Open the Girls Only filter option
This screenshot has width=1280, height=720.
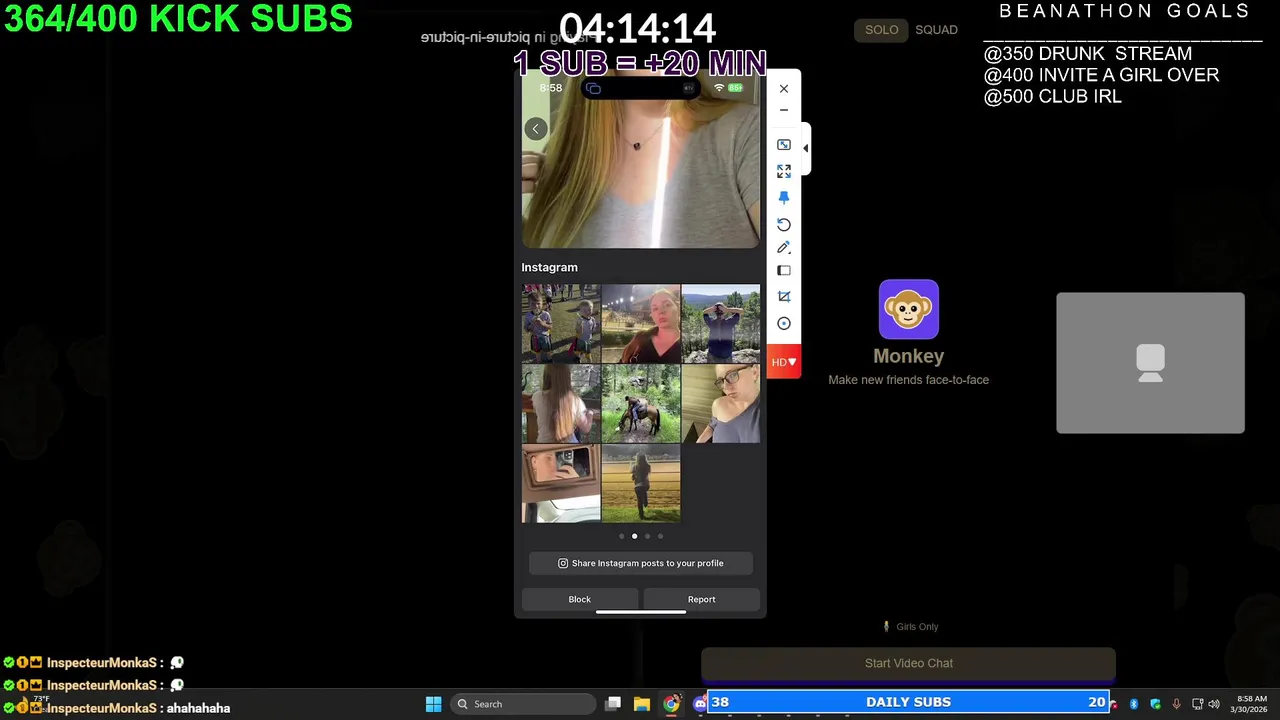click(911, 627)
